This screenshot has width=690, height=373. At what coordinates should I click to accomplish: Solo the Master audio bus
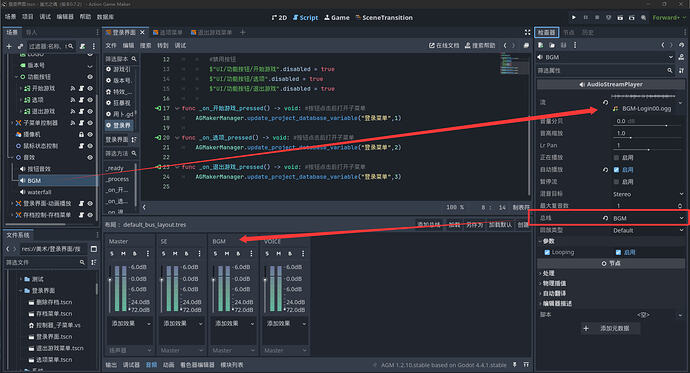pyautogui.click(x=112, y=253)
